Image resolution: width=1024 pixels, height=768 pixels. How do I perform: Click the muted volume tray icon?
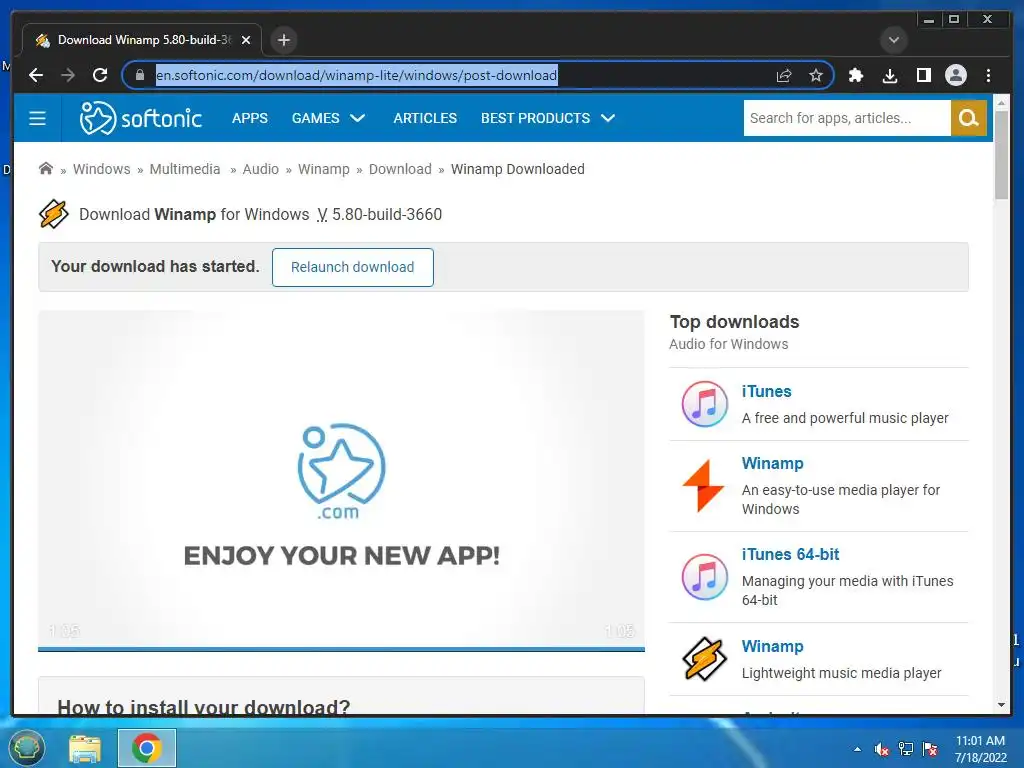[x=881, y=749]
